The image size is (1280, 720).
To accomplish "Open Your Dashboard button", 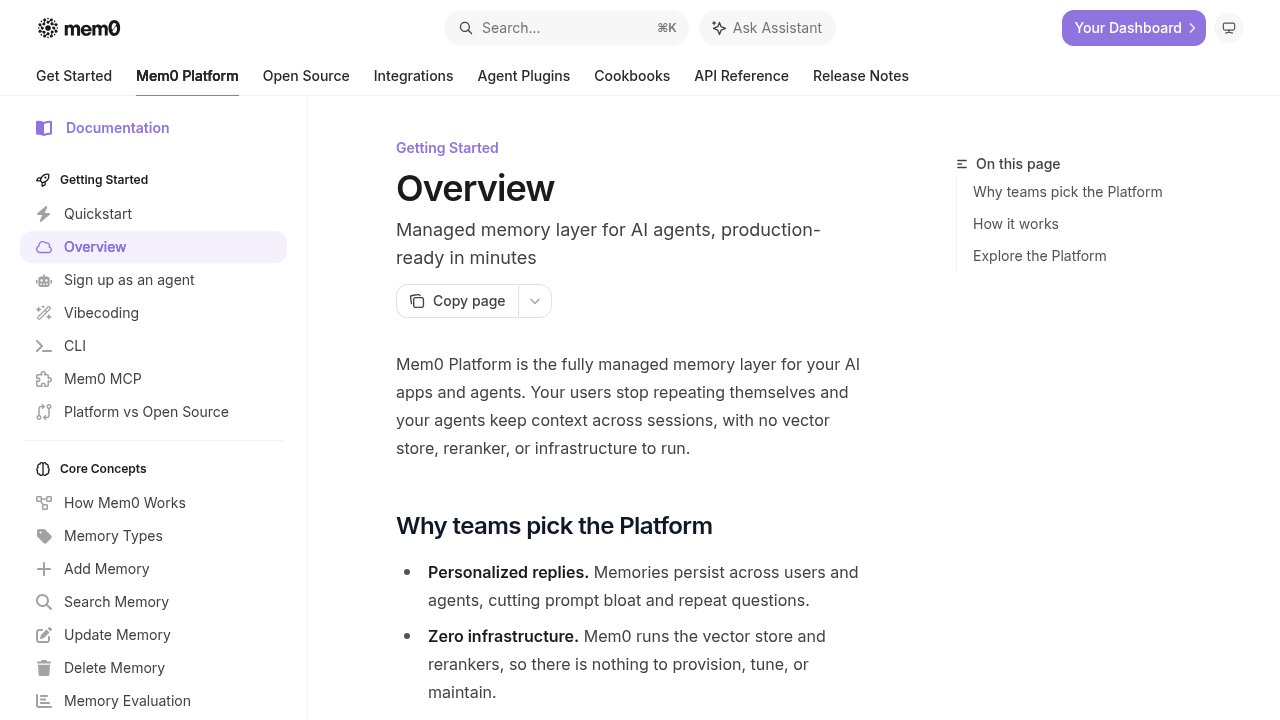I will coord(1134,28).
